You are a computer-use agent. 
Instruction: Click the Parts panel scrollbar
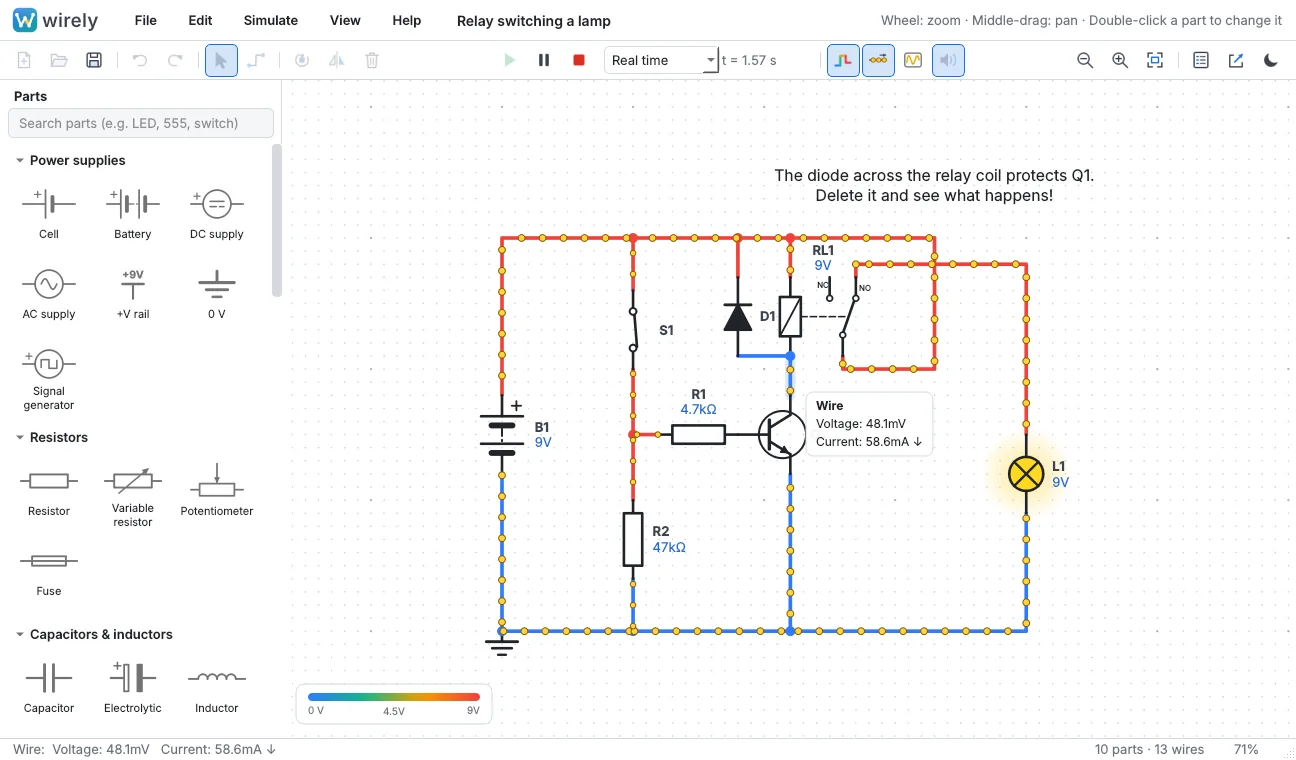(277, 221)
